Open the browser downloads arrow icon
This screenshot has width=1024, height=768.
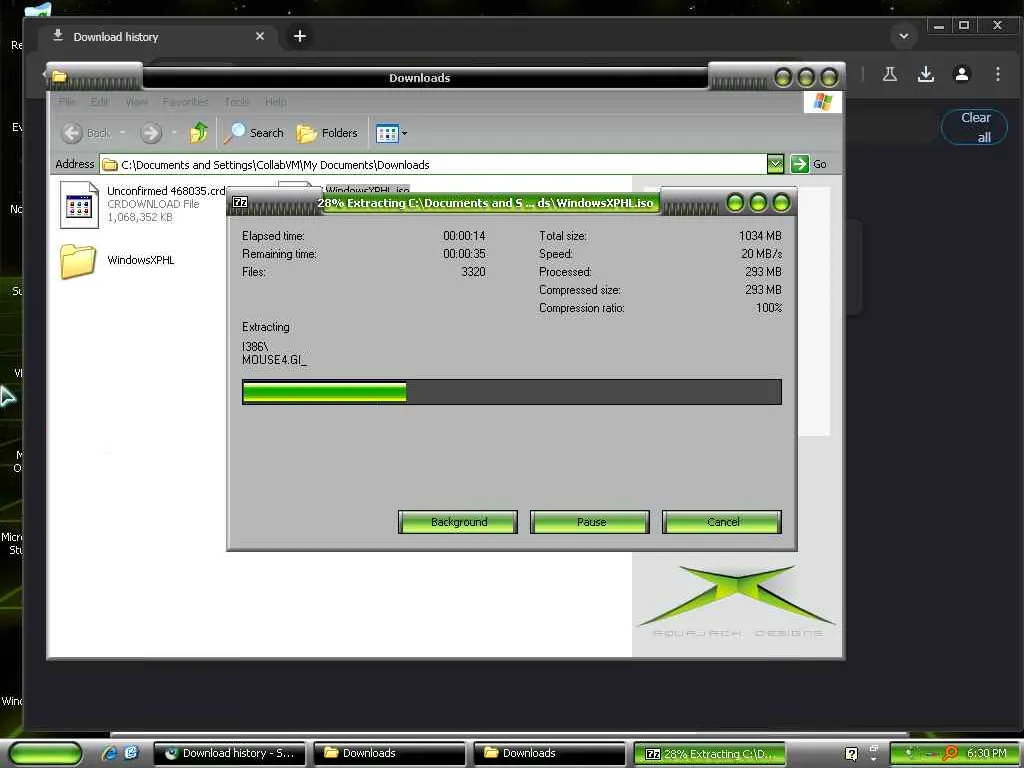pos(925,74)
